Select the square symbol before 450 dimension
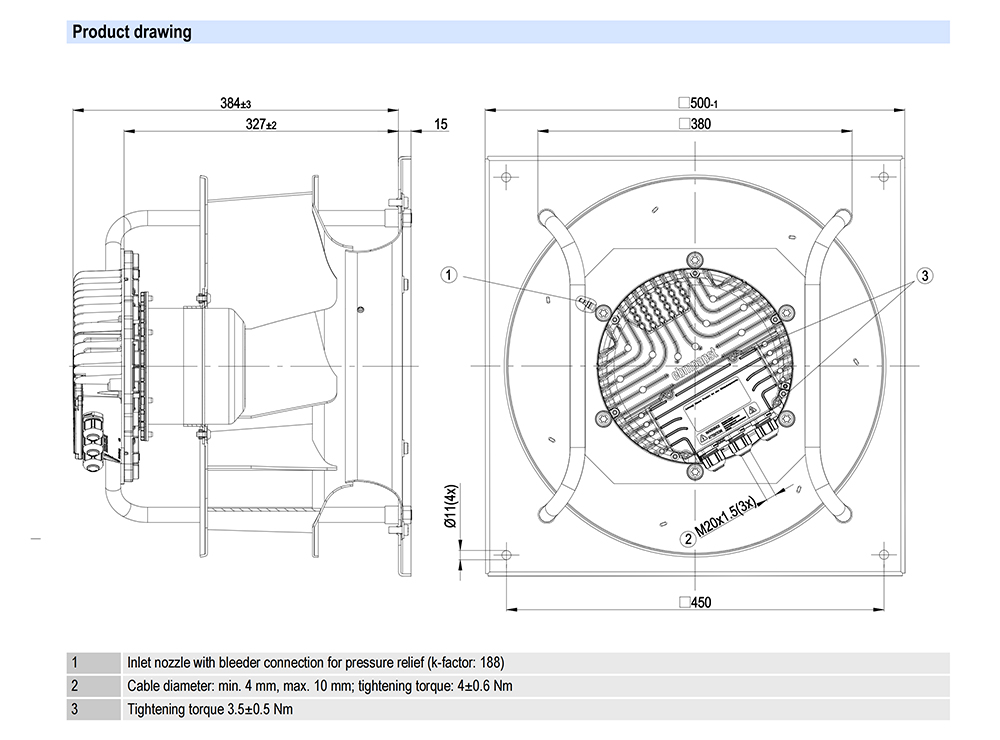Image resolution: width=1000 pixels, height=740 pixels. (x=685, y=602)
